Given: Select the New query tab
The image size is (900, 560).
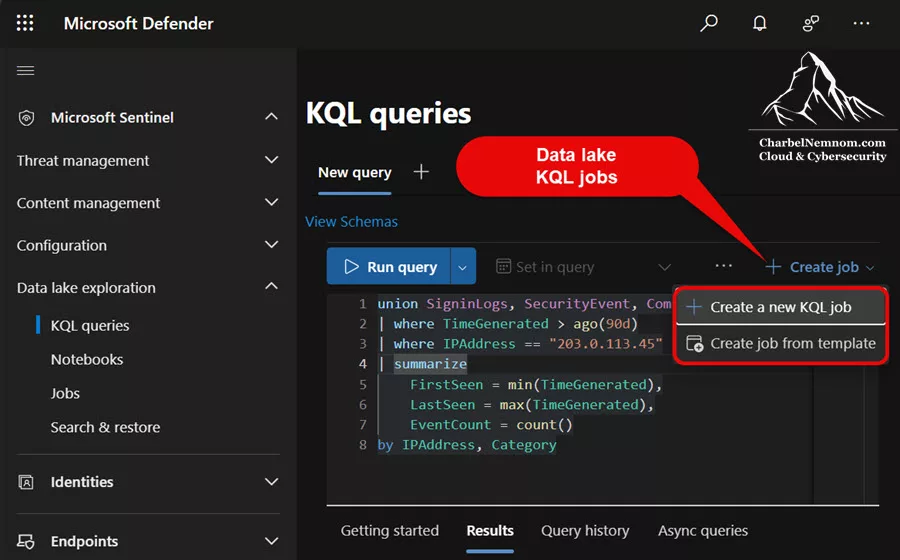Looking at the screenshot, I should pyautogui.click(x=355, y=173).
